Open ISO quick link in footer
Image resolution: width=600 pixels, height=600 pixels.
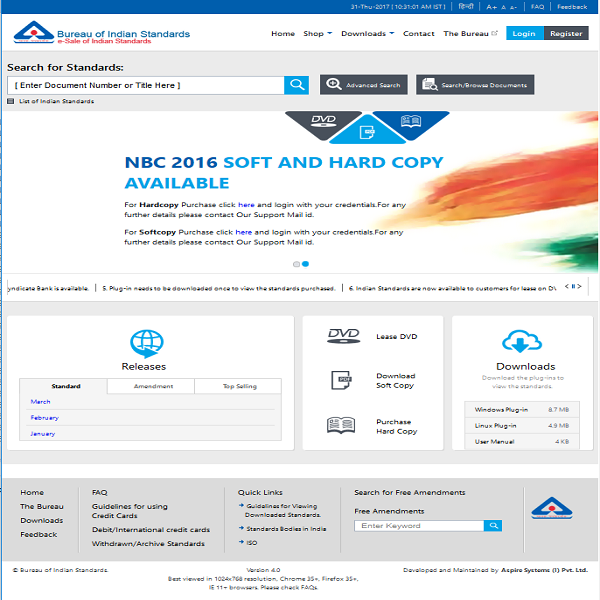pyautogui.click(x=251, y=543)
